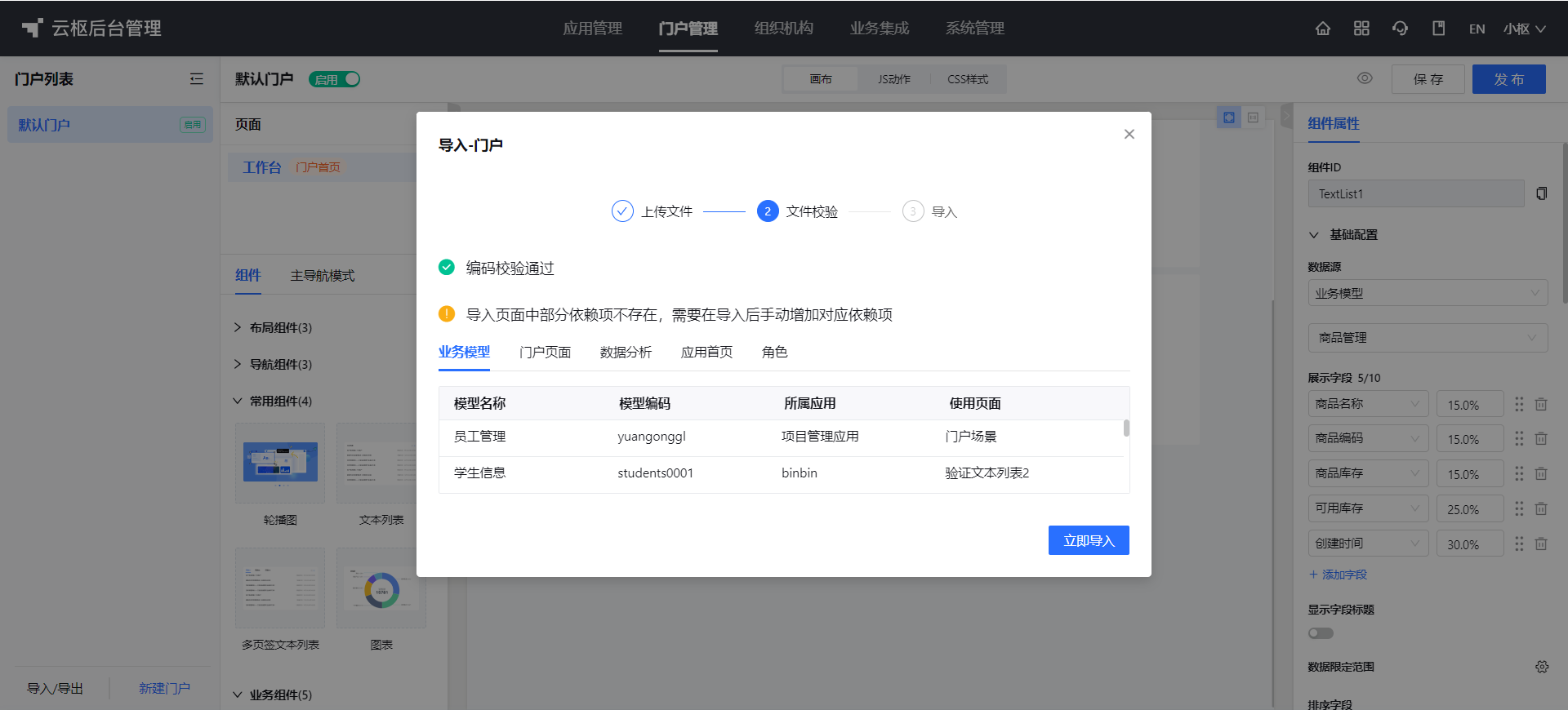Click the completed 上传文件 step icon

click(622, 211)
